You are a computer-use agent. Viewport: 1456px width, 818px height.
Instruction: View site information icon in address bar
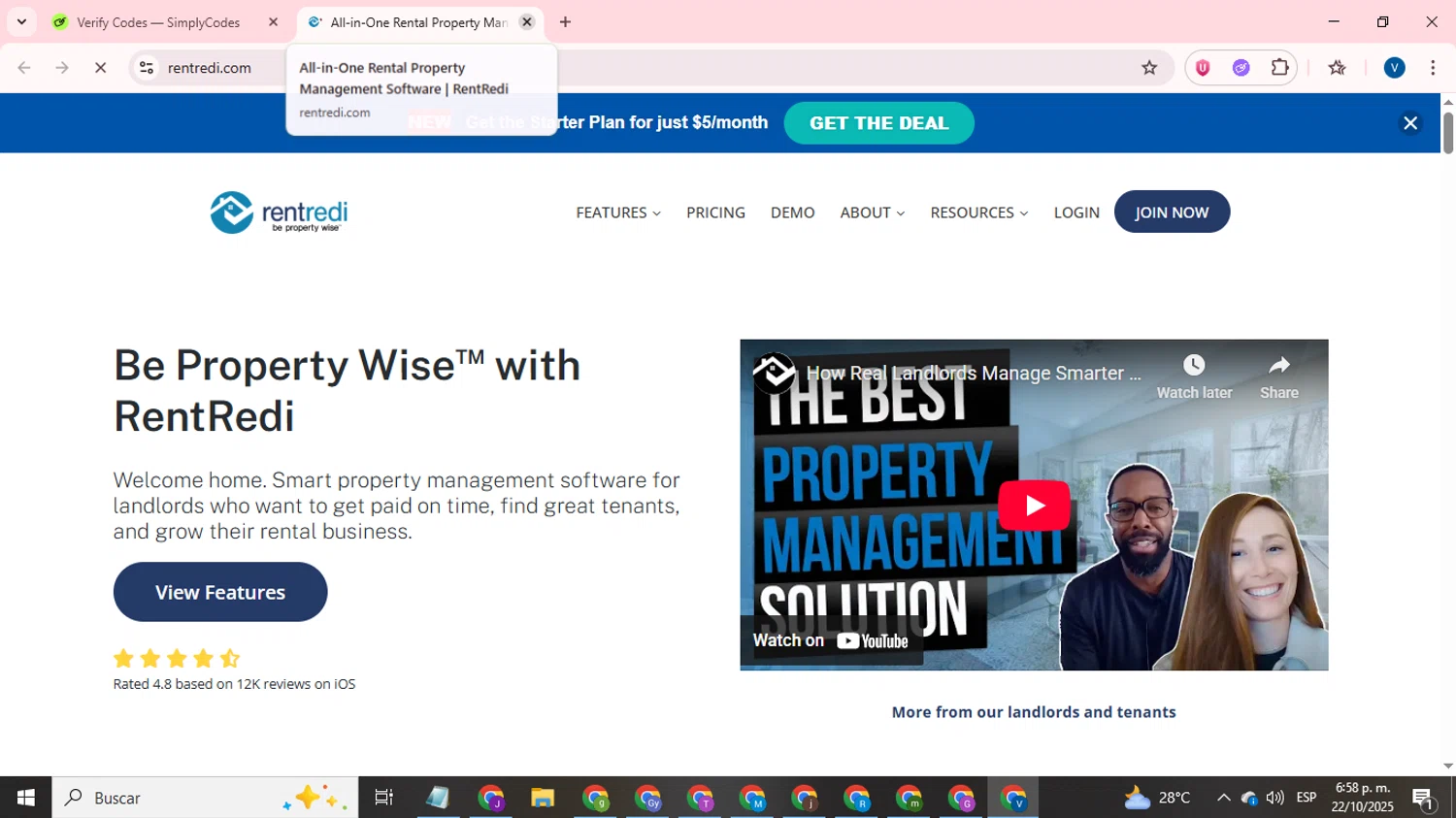point(147,68)
